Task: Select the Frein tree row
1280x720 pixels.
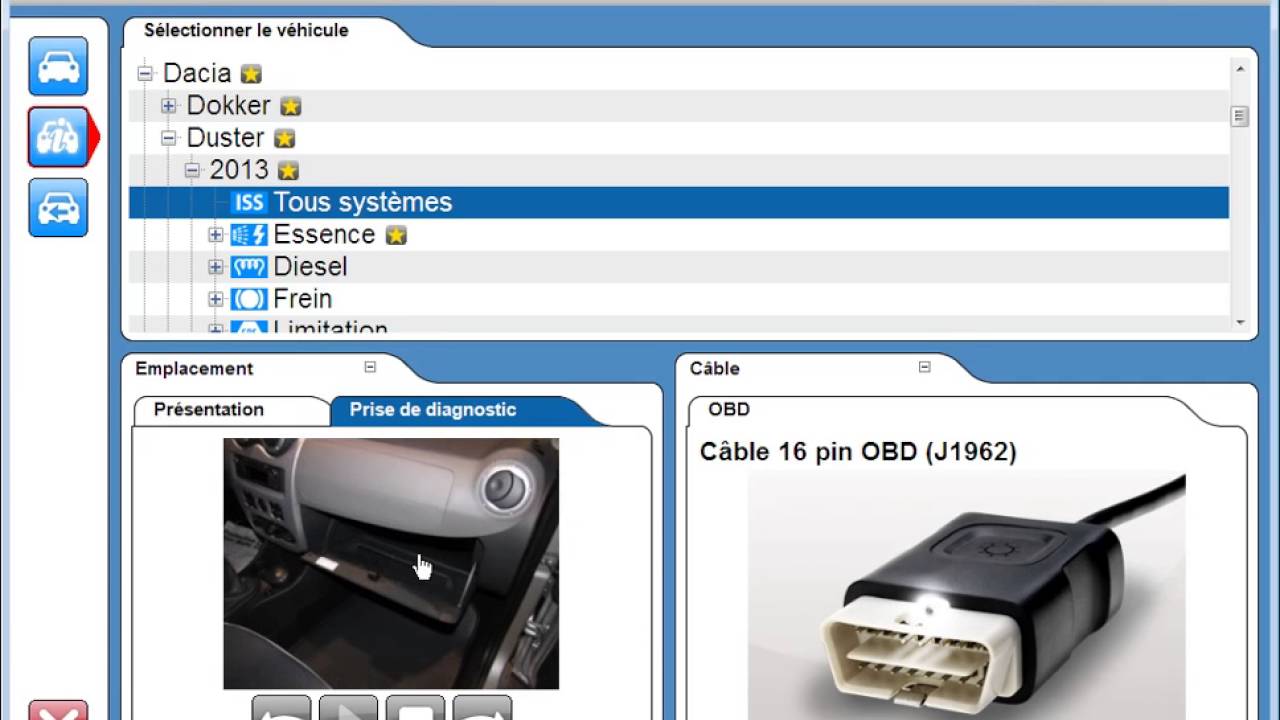Action: tap(679, 299)
